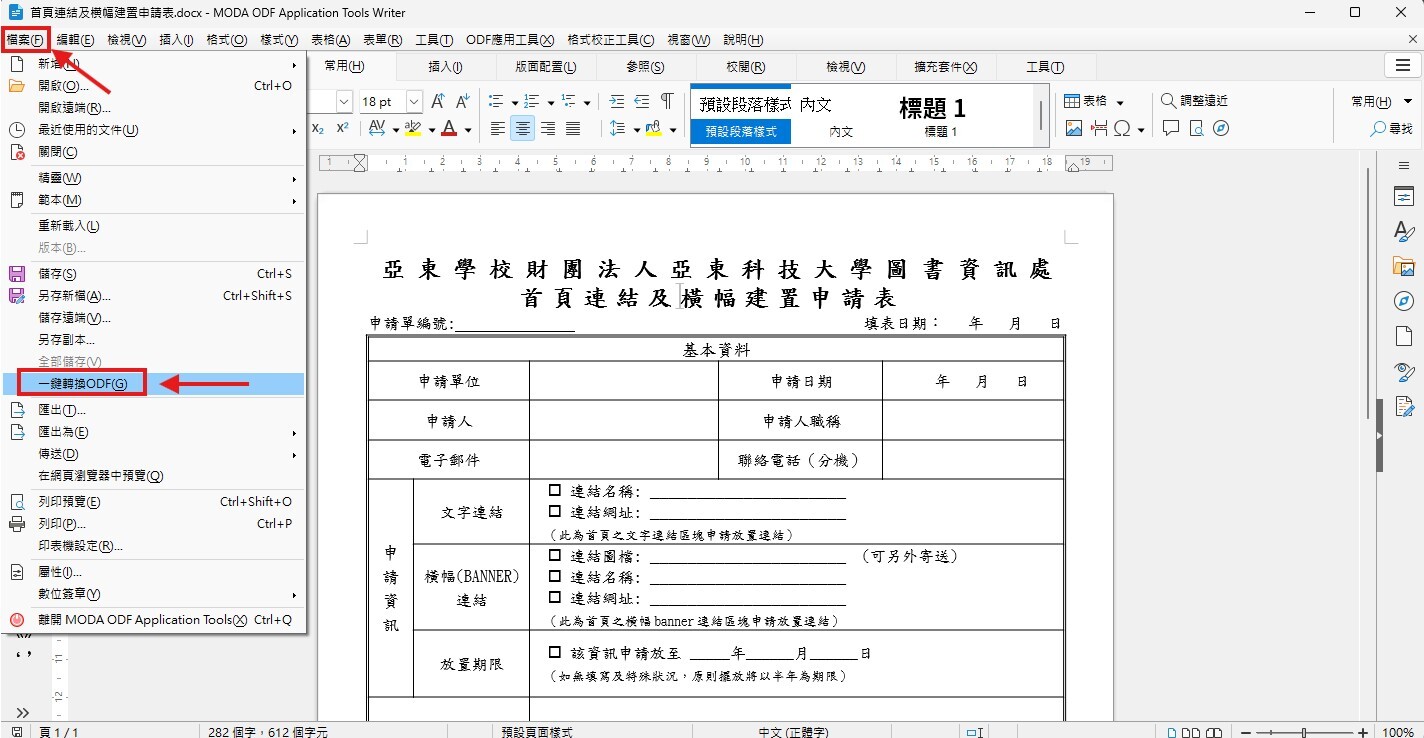This screenshot has width=1424, height=738.
Task: Click the red font color icon
Action: 448,129
